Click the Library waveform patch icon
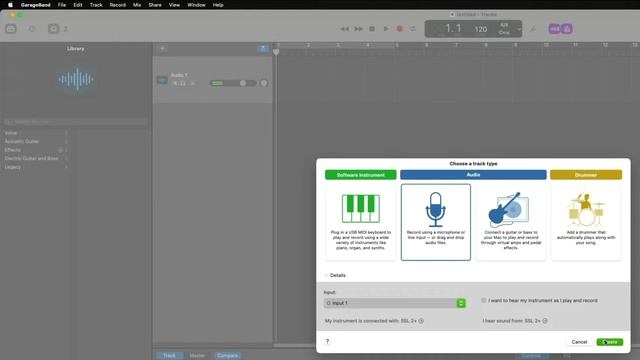Viewport: 640px width, 360px height. 76,79
